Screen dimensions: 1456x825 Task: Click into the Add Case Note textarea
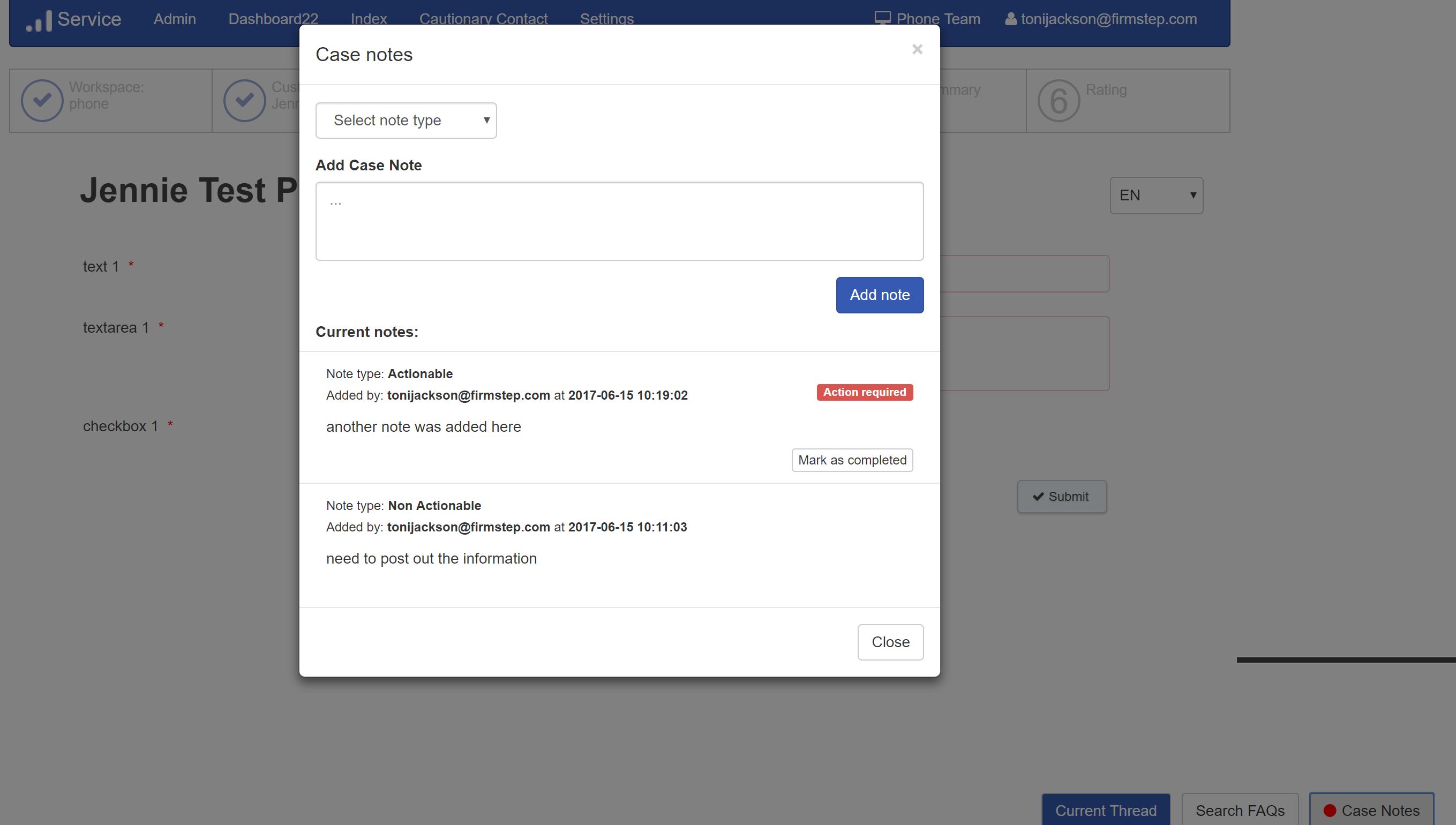(619, 221)
